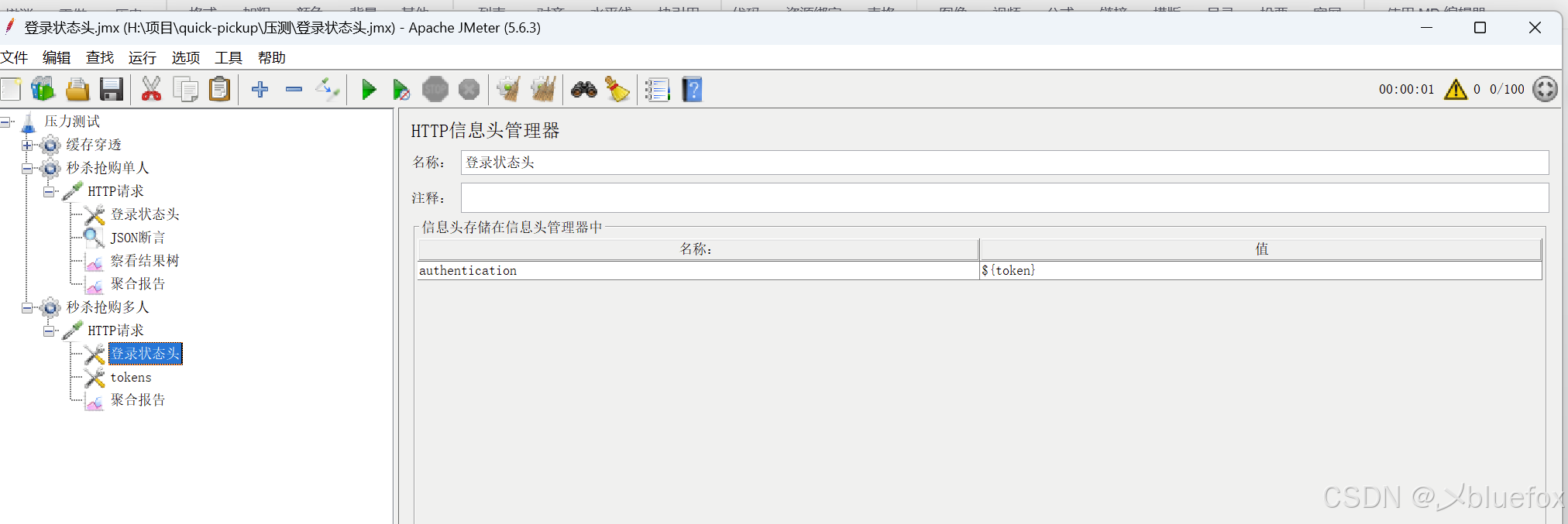
Task: Click the Clear All brooms icon
Action: pyautogui.click(x=543, y=90)
